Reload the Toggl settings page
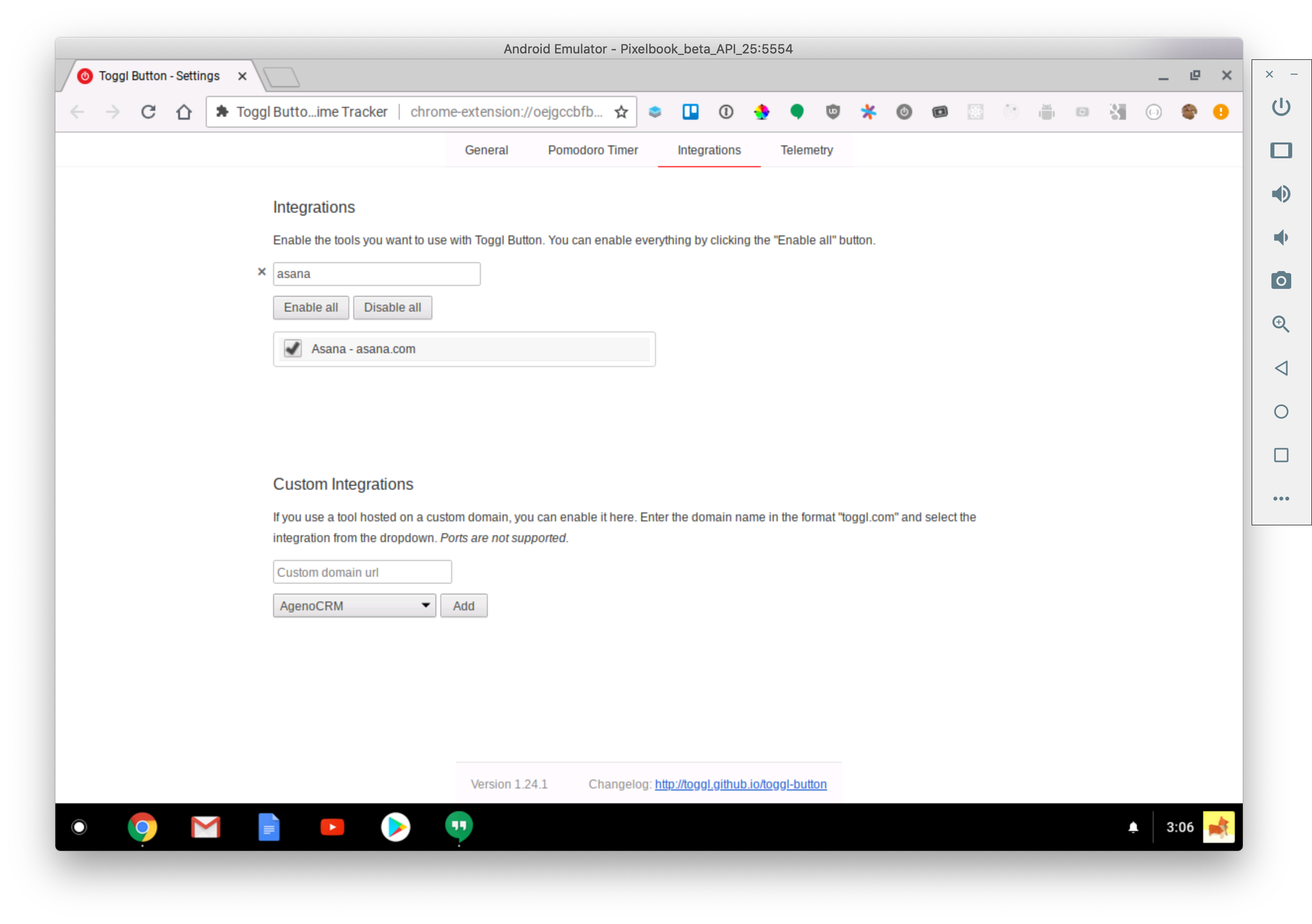Image resolution: width=1312 pixels, height=924 pixels. coord(148,112)
